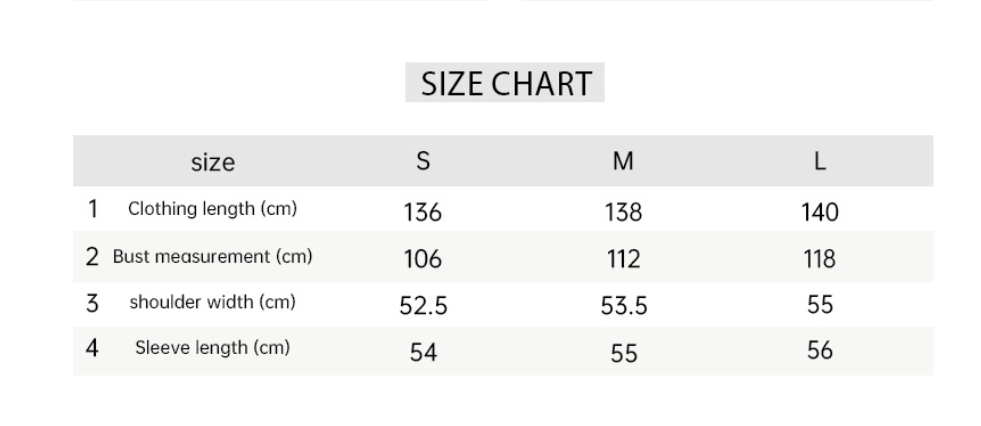The width and height of the screenshot is (981, 426).
Task: Select the "Clothing length (cm)" row label
Action: click(x=212, y=210)
